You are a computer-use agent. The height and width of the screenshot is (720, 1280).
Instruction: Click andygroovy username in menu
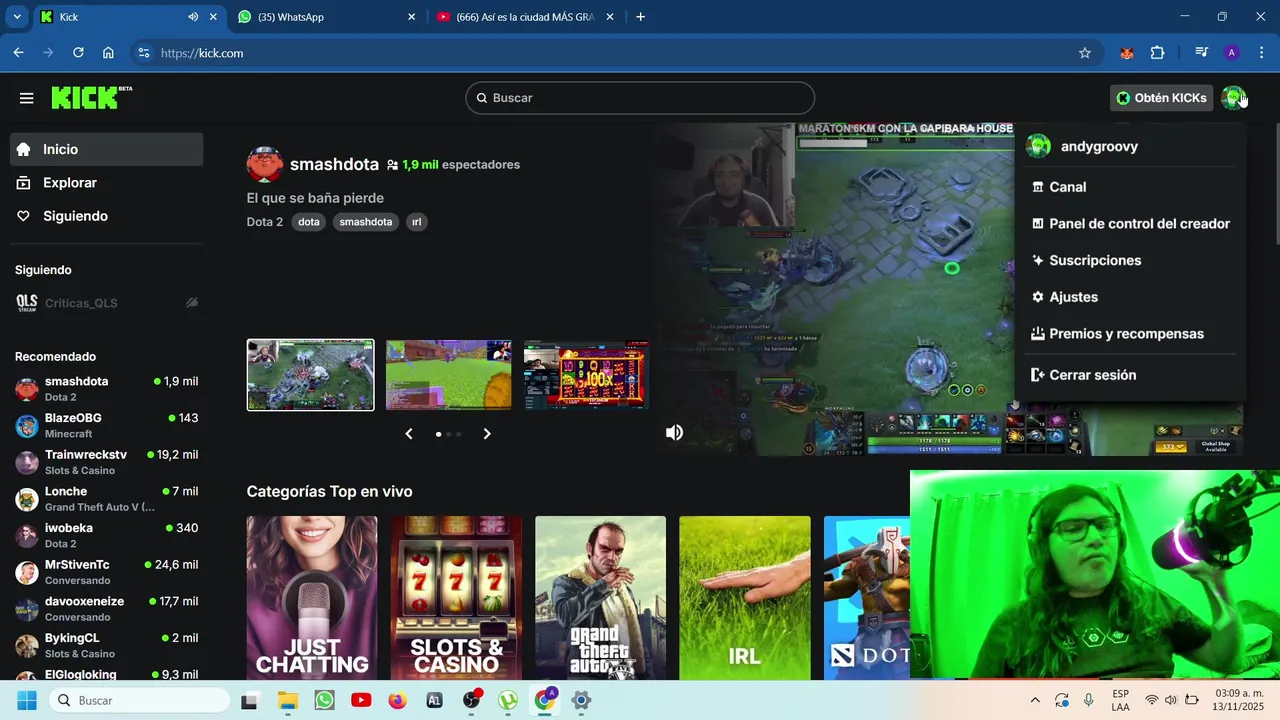coord(1099,146)
